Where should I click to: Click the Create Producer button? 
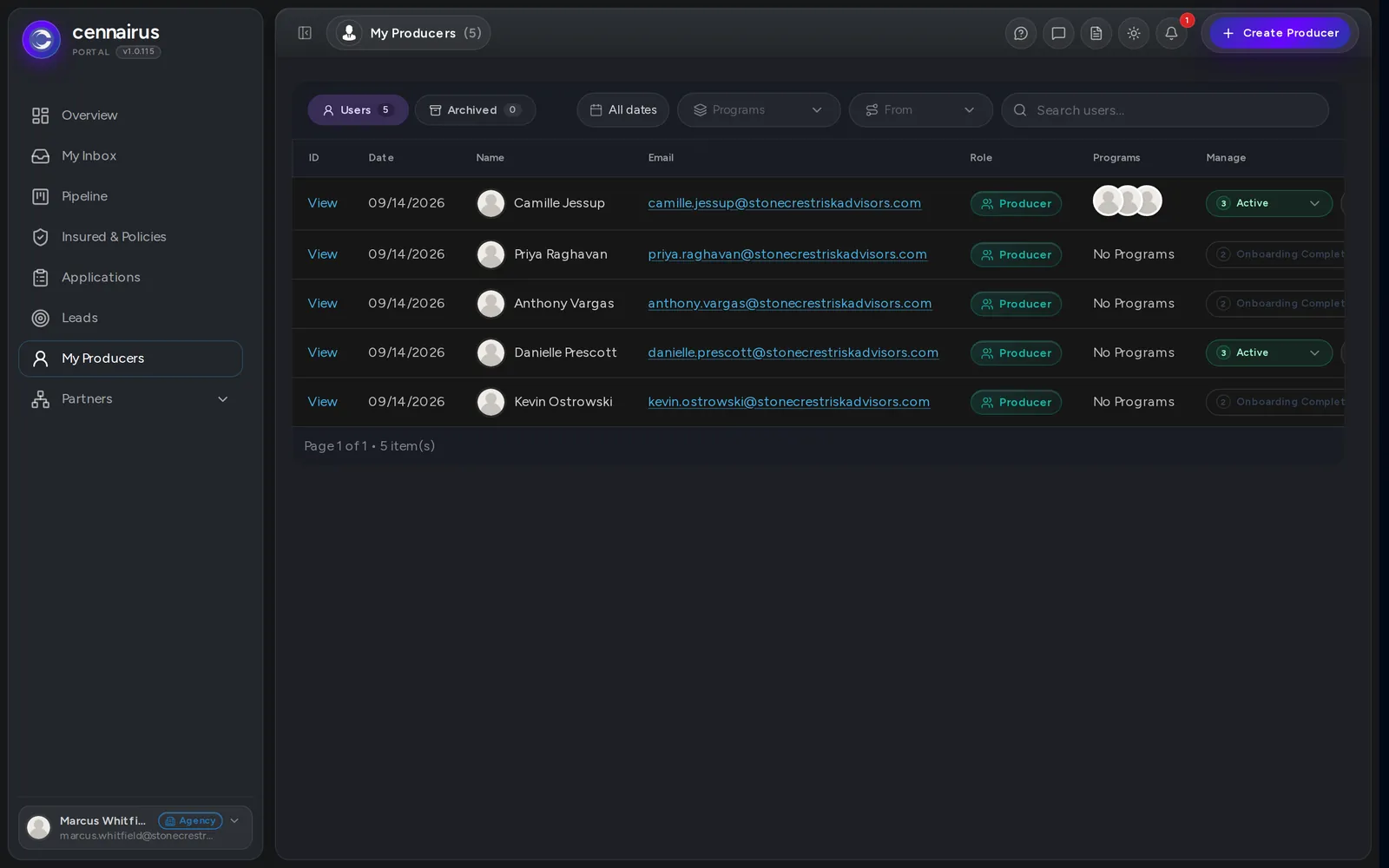(1280, 33)
